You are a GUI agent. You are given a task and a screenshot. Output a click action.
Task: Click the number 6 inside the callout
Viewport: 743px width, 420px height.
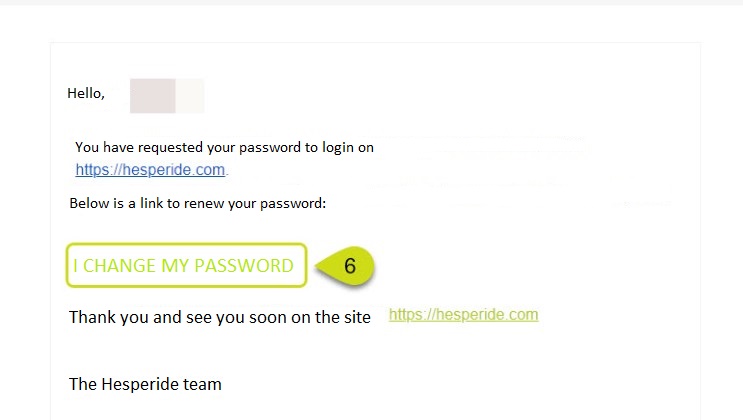(x=350, y=266)
